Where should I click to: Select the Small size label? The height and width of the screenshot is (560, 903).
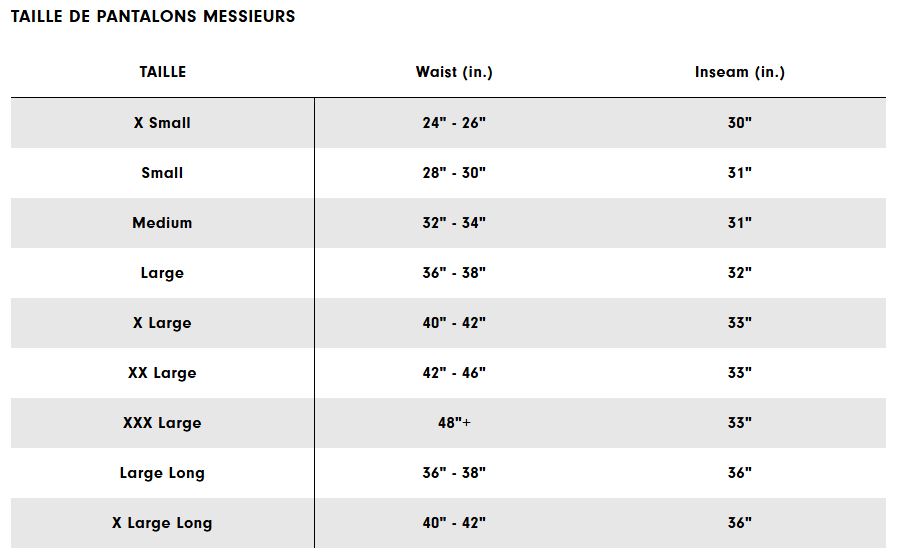[162, 173]
